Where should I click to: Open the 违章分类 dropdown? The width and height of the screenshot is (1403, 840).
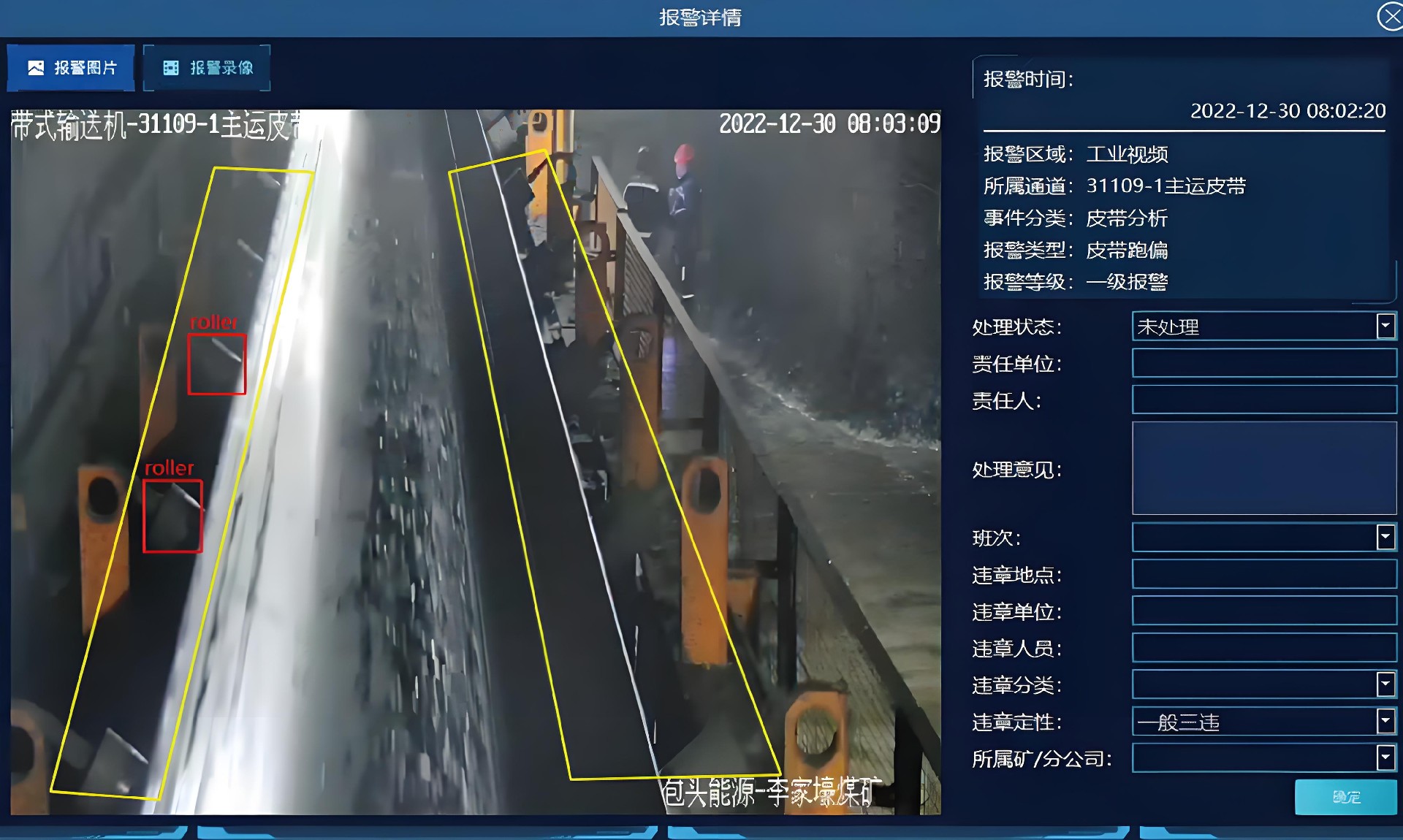[x=1385, y=684]
